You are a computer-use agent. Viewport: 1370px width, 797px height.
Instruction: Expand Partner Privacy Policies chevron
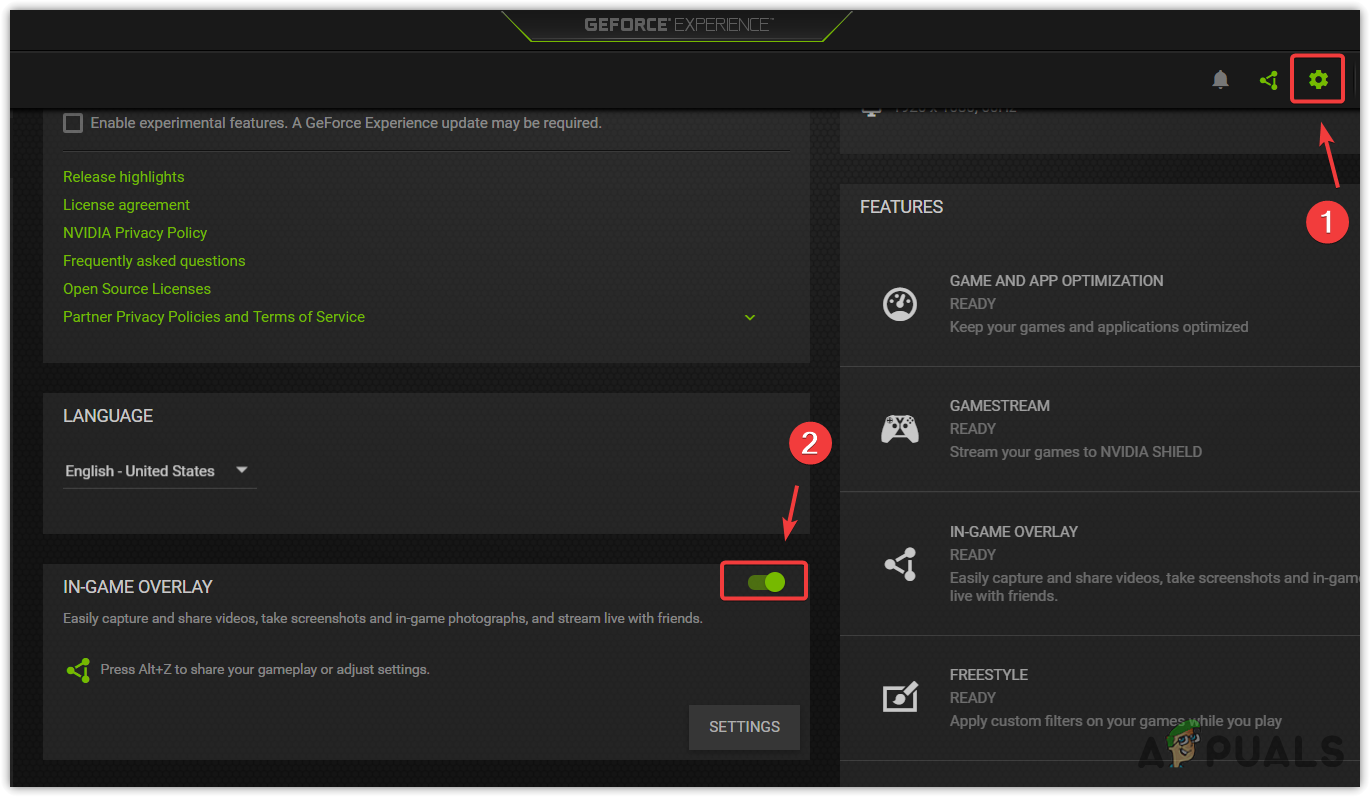coord(750,318)
